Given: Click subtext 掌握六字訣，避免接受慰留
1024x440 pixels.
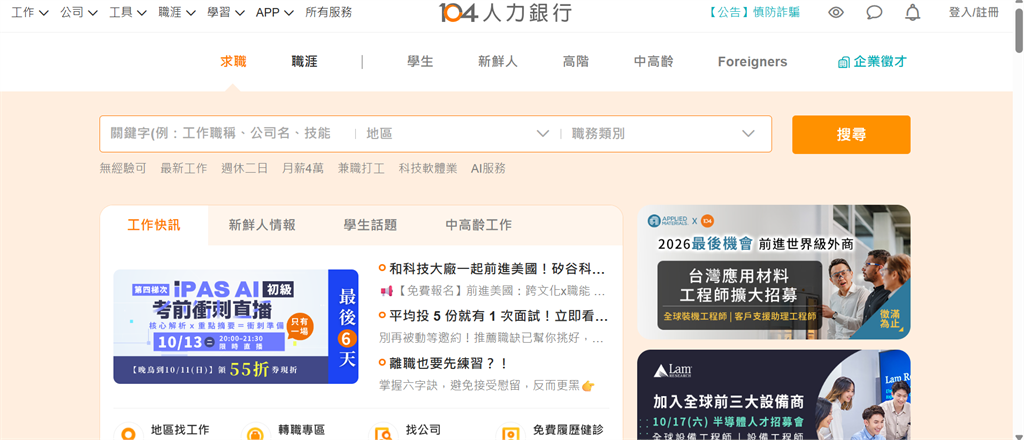Looking at the screenshot, I should pos(487,385).
